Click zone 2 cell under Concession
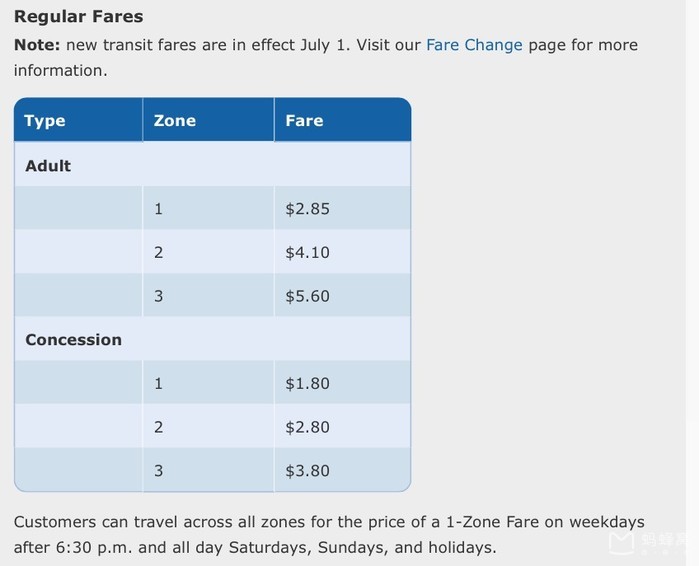Viewport: 699px width, 566px height. point(159,427)
